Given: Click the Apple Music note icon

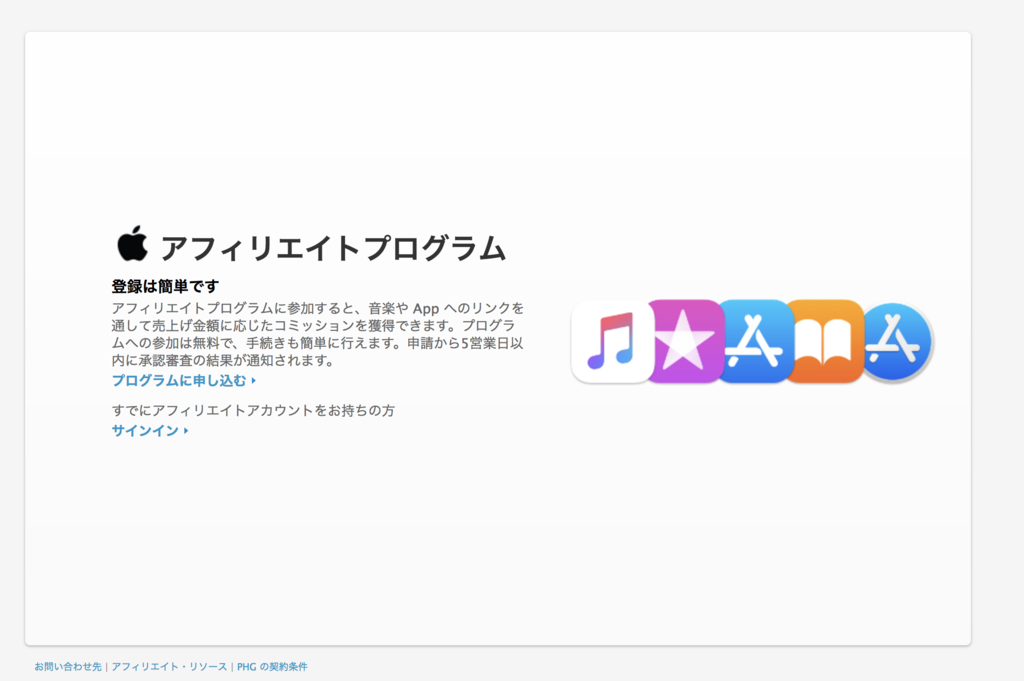Looking at the screenshot, I should (x=612, y=341).
